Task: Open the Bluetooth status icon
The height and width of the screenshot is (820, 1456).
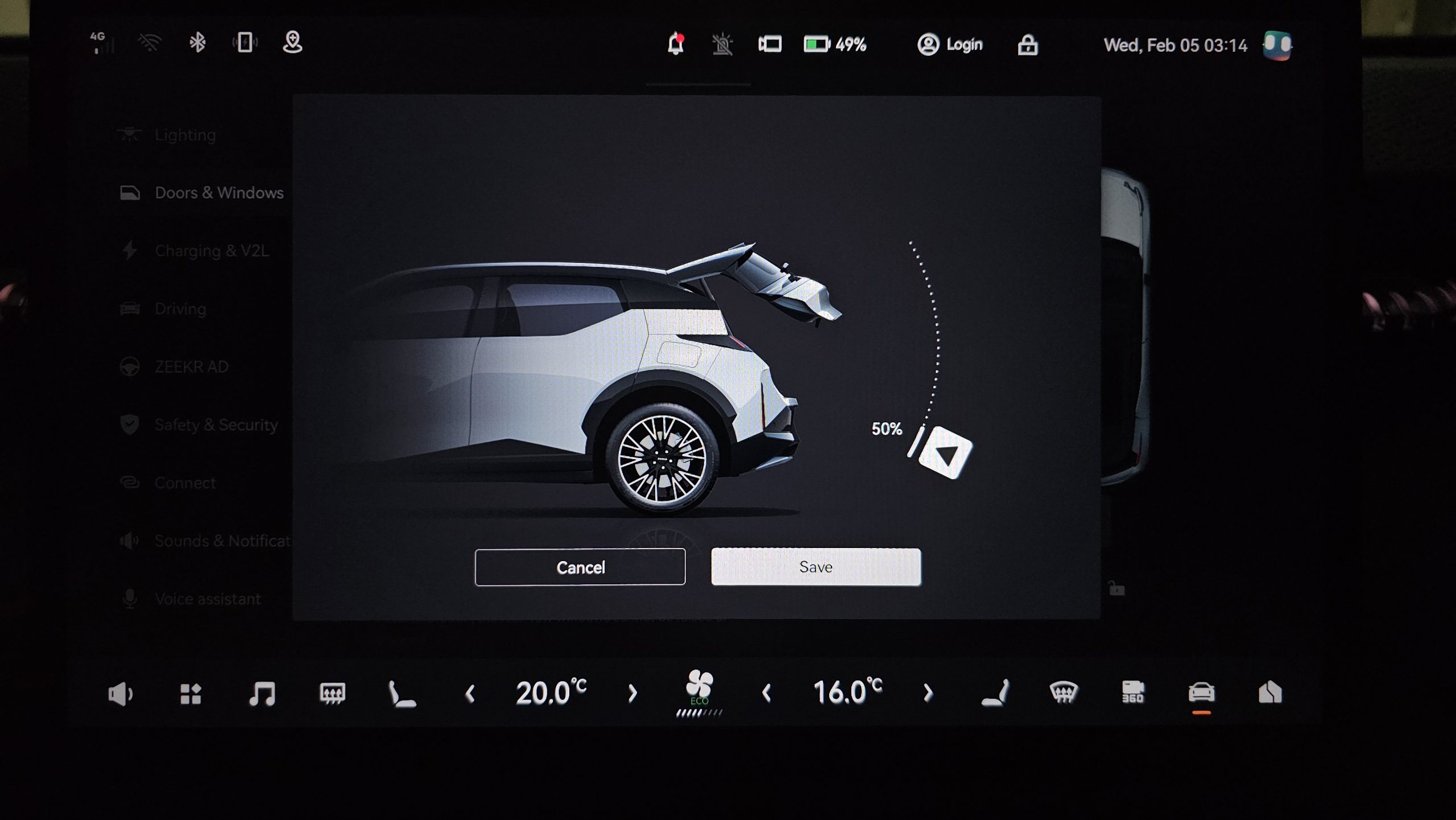Action: [x=197, y=42]
